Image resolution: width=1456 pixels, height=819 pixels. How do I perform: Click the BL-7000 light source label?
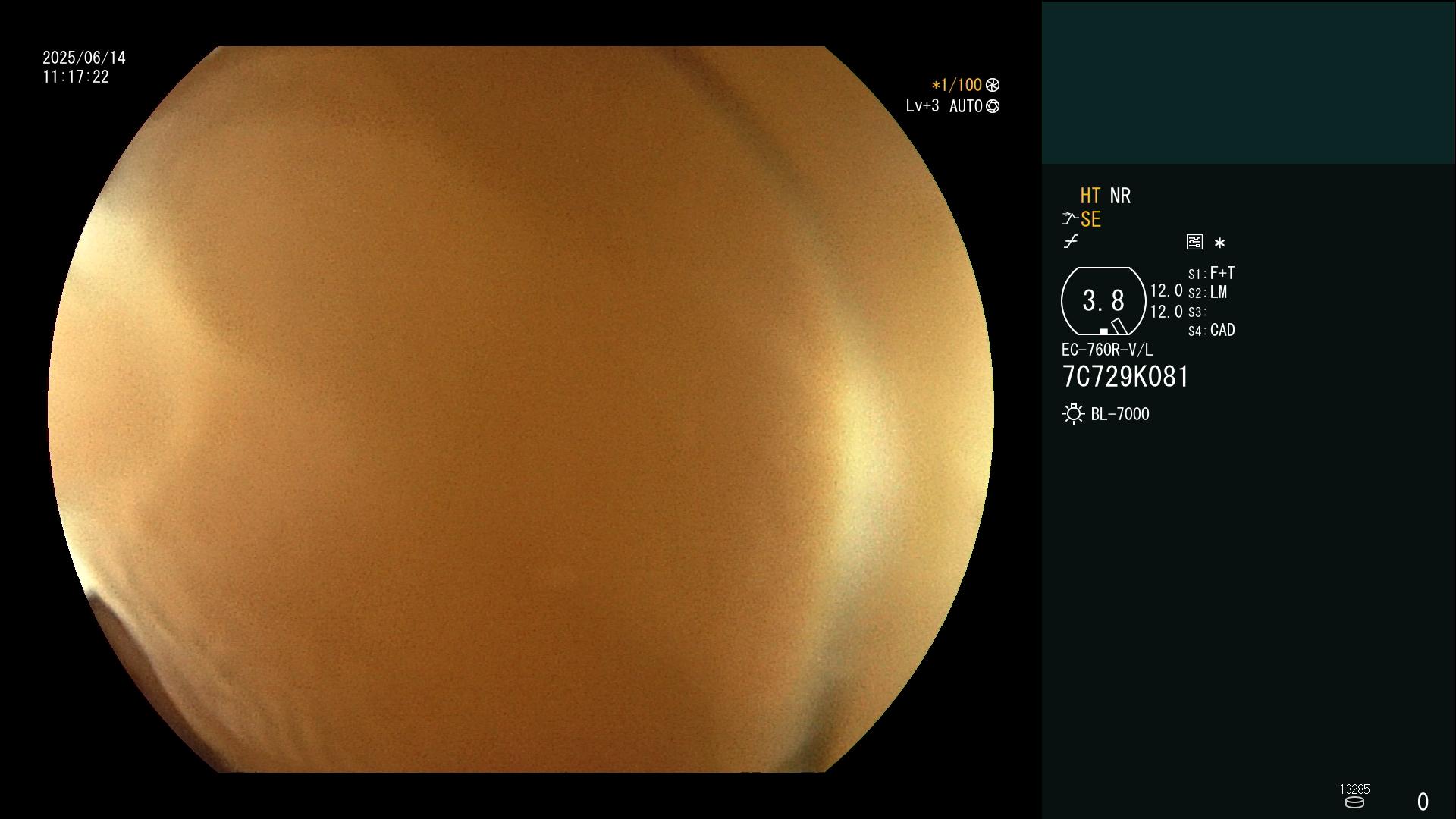click(1120, 414)
